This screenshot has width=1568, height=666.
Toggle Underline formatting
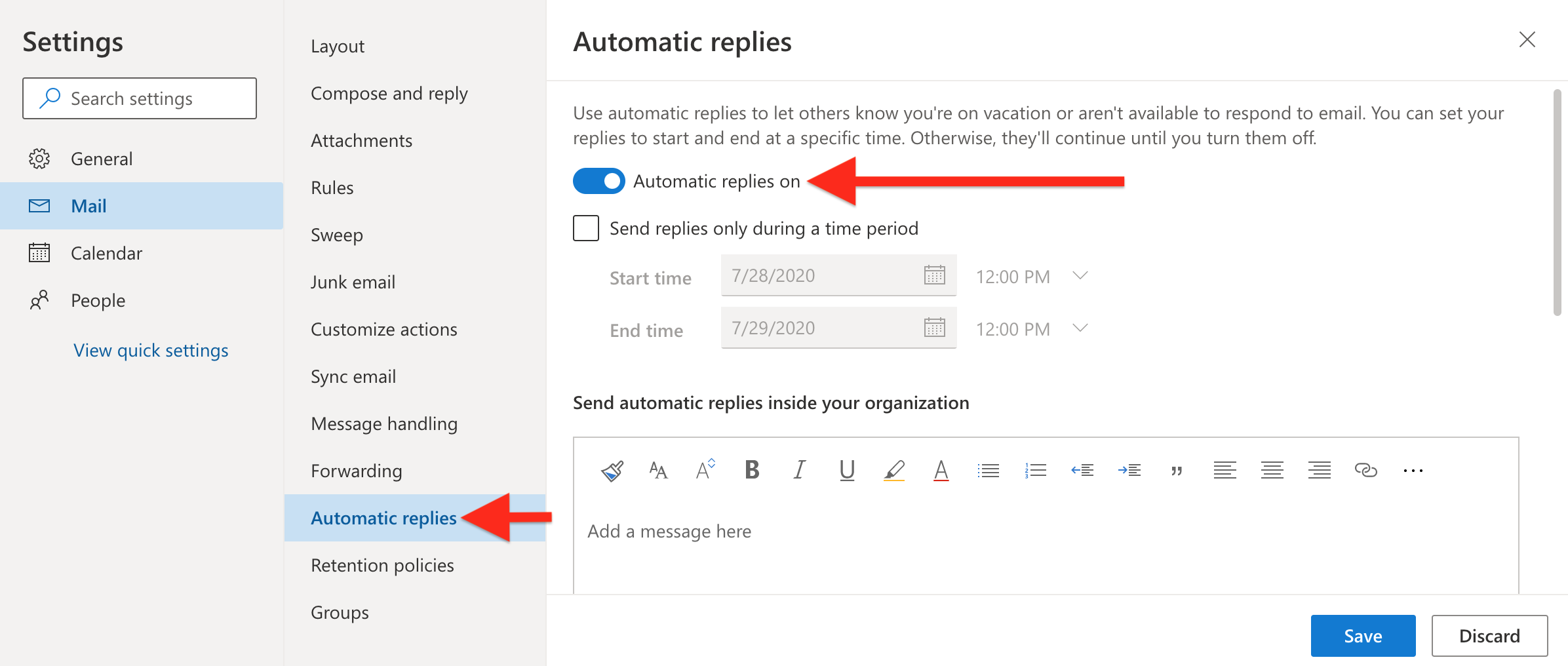pyautogui.click(x=847, y=470)
